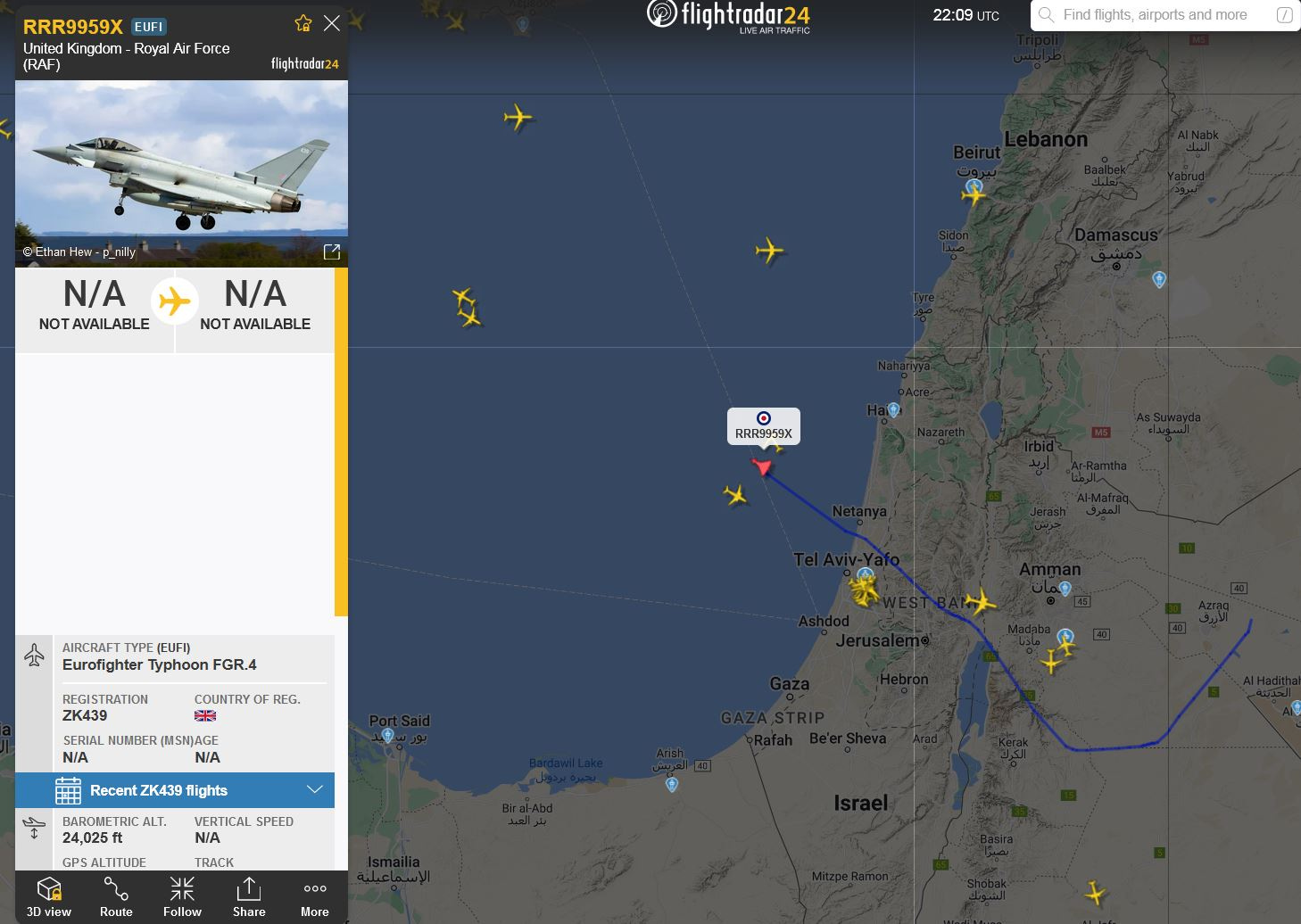Select the red RRR9959X aircraft marker

(761, 466)
